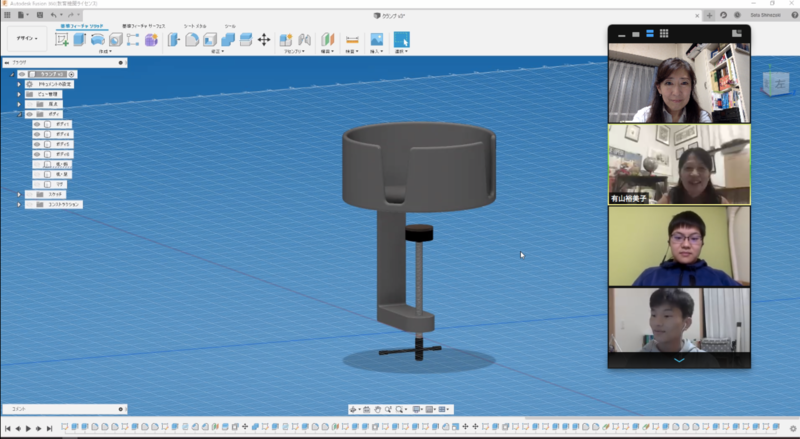800x439 pixels.
Task: Save the document with the disk icon
Action: (40, 15)
